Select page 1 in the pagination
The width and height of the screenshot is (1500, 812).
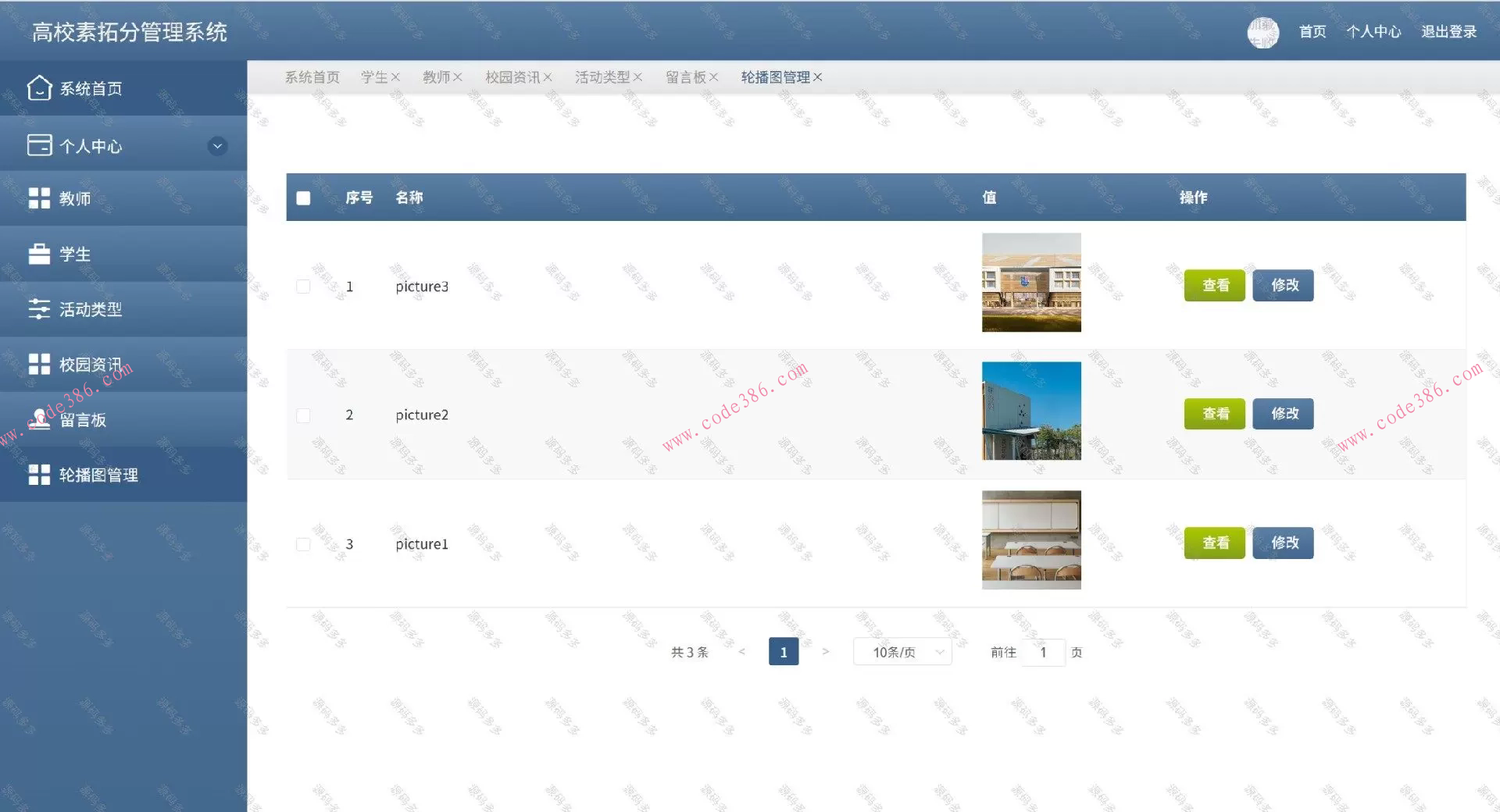click(784, 652)
